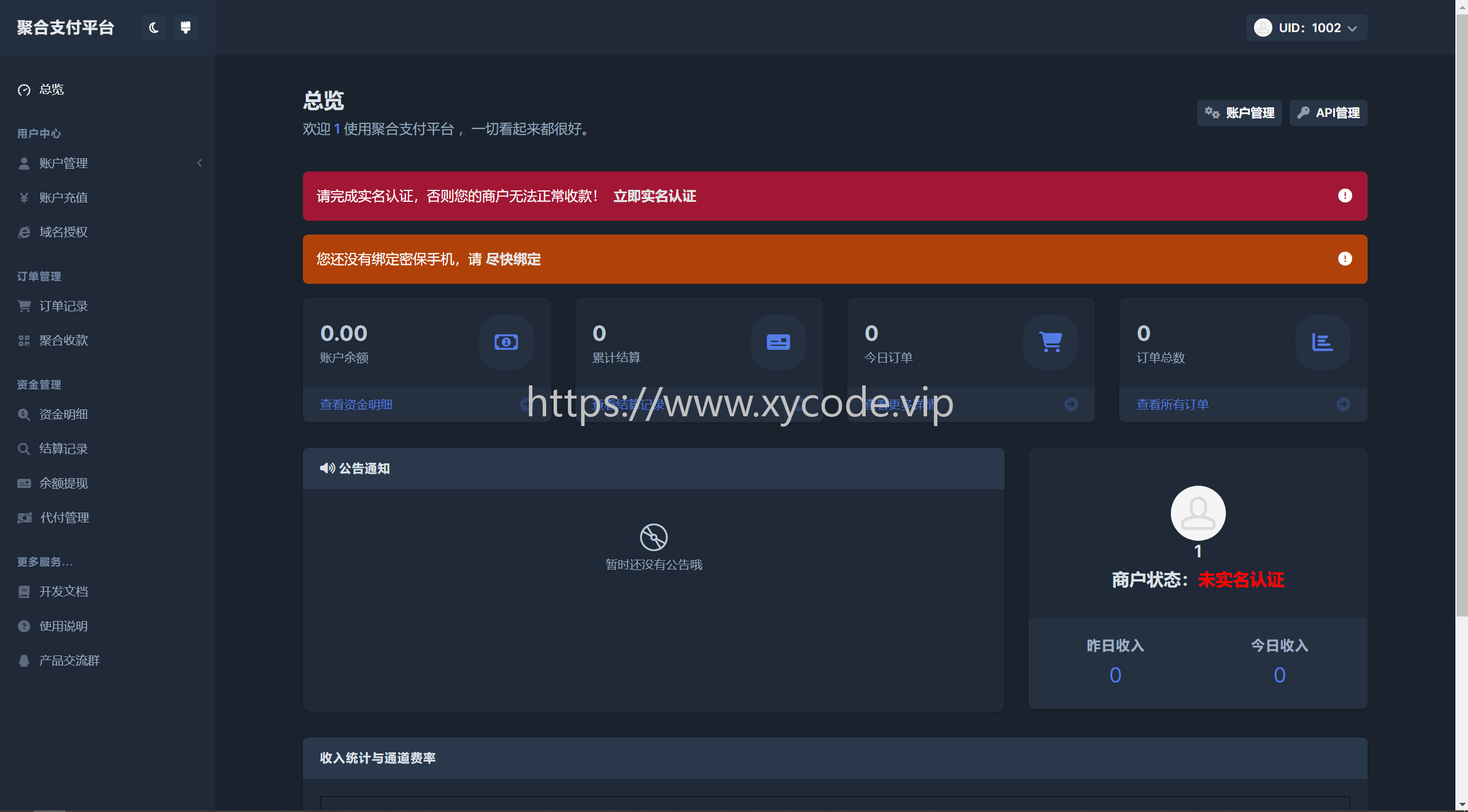Click the money icon beside 代付管理
Screen dimensions: 1468x812
25,518
